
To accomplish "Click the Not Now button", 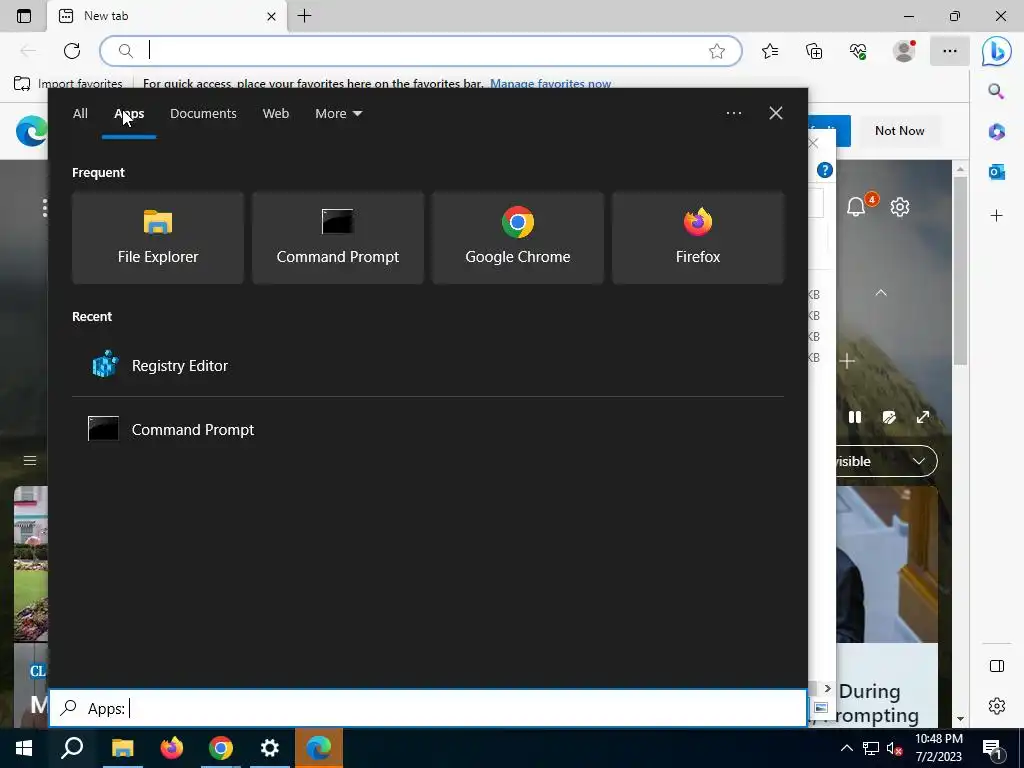I will click(899, 131).
